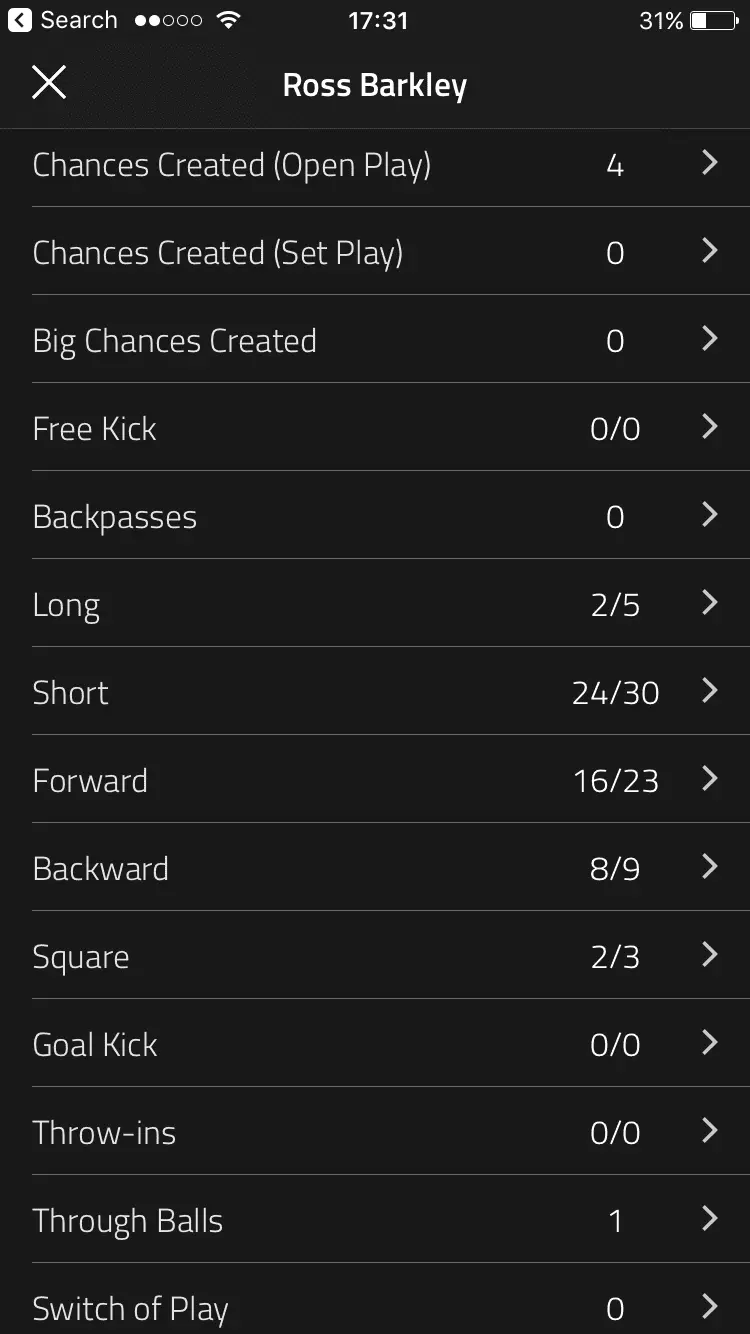Screen dimensions: 750x1334
Task: Expand Chances Created (Set Play) chevron
Action: click(709, 251)
